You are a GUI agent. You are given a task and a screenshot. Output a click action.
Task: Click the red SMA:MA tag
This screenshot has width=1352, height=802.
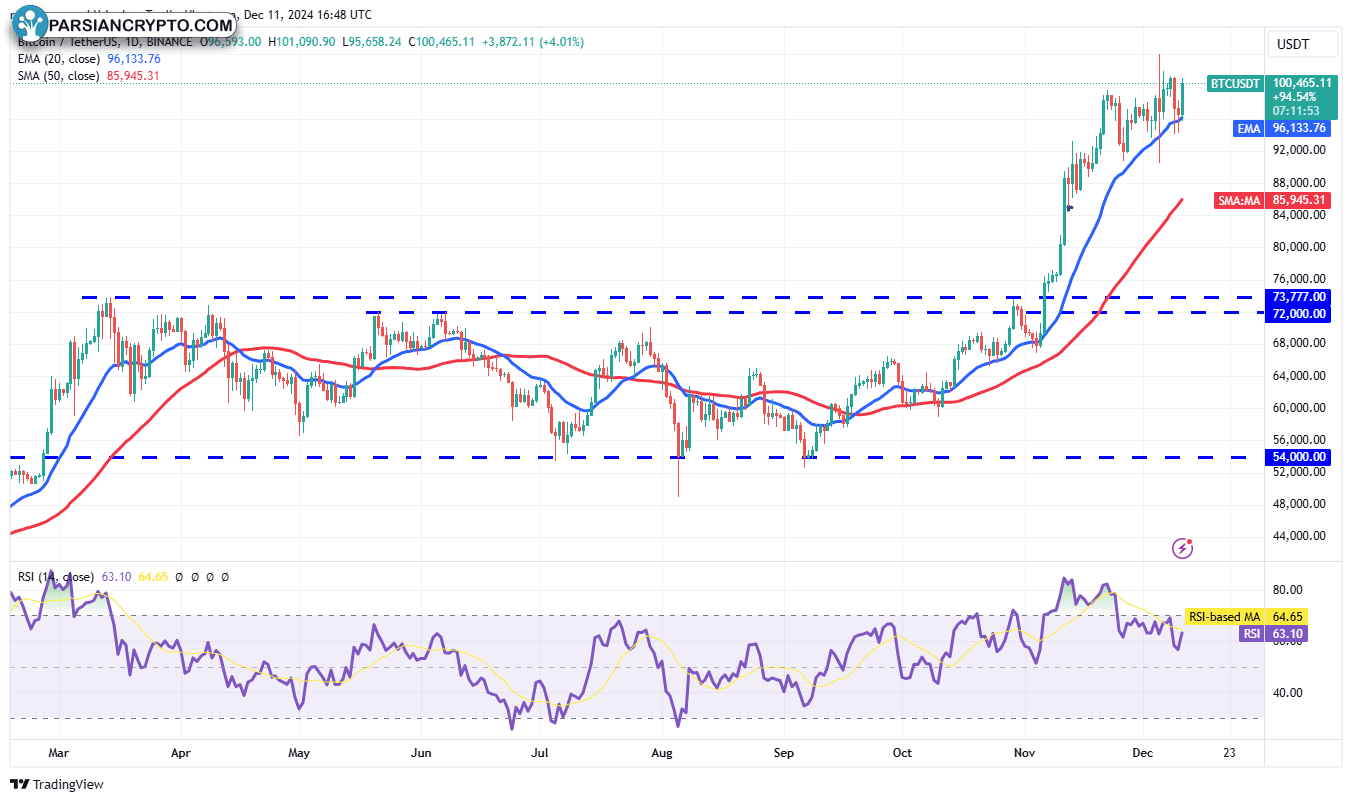tap(1239, 201)
